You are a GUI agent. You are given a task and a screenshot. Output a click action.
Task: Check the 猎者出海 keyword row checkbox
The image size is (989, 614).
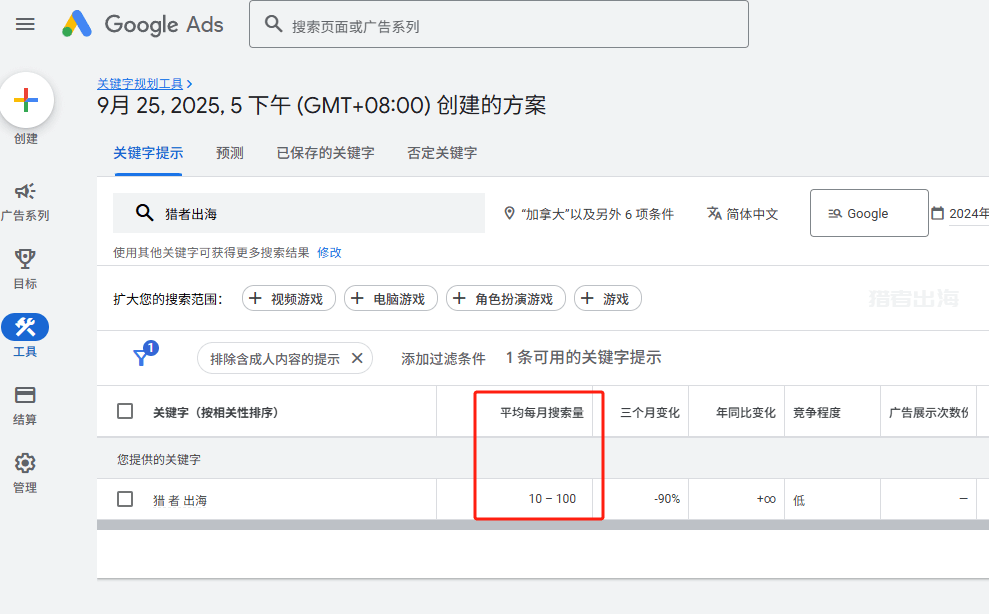(x=125, y=499)
